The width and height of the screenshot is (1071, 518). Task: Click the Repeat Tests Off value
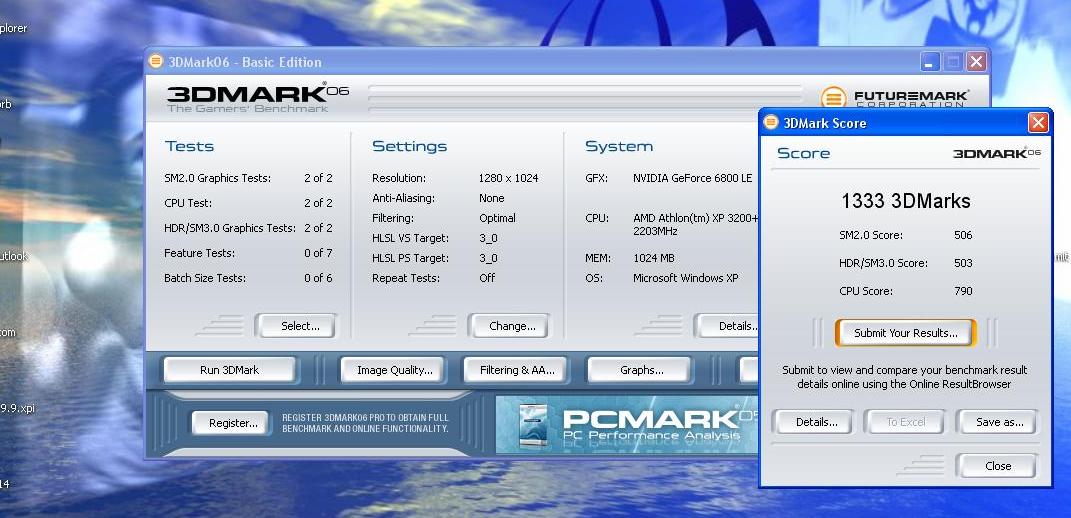tap(487, 278)
